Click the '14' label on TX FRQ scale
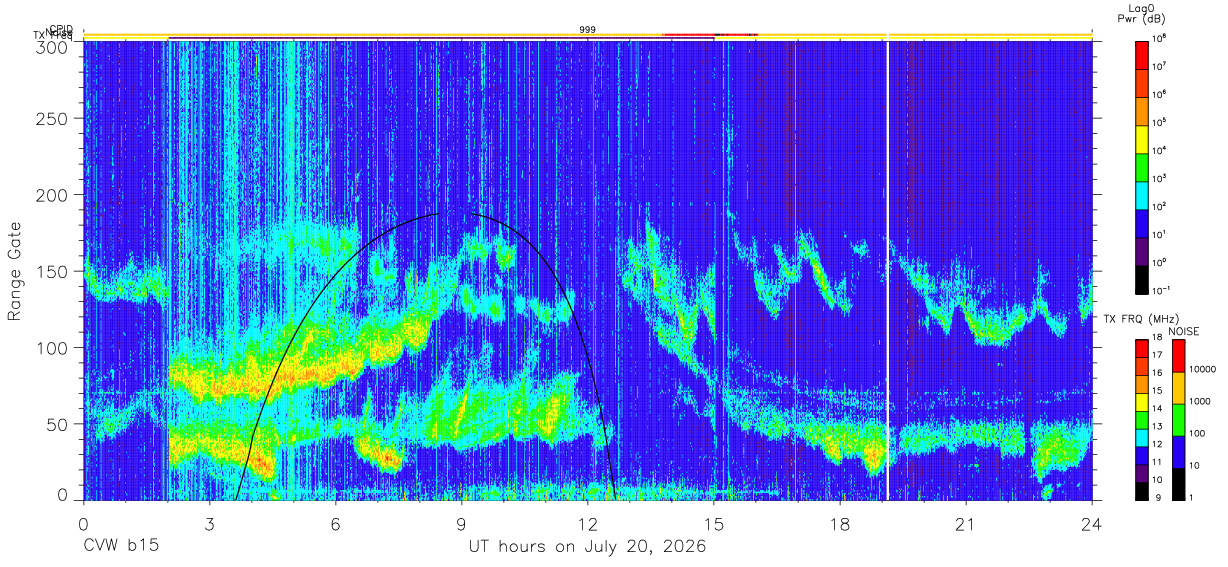Viewport: 1228px width, 567px height. [x=1158, y=410]
